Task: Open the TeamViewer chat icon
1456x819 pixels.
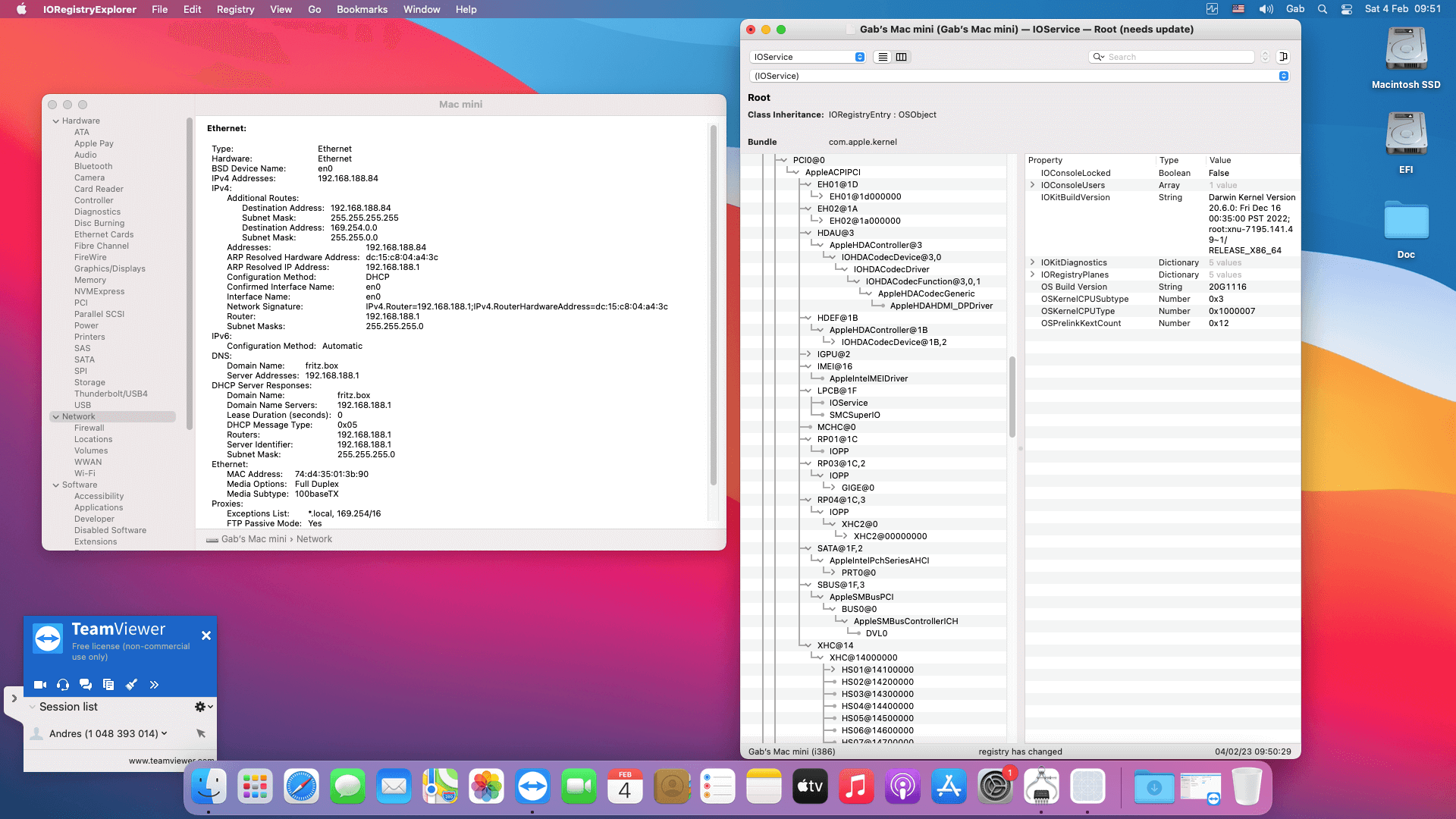Action: click(86, 685)
